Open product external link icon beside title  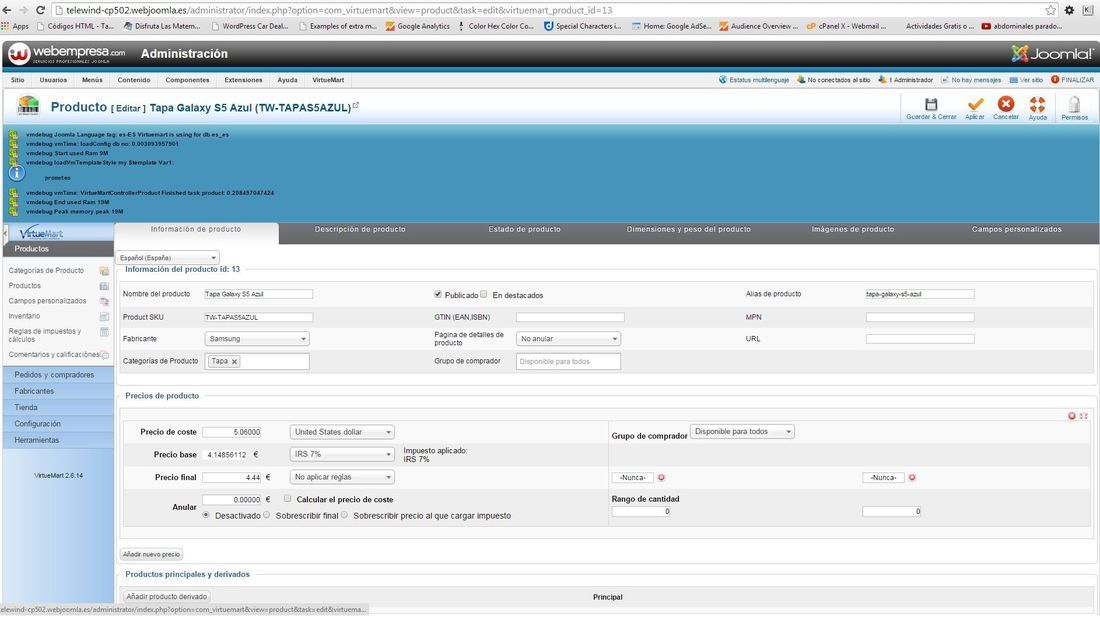coord(356,105)
